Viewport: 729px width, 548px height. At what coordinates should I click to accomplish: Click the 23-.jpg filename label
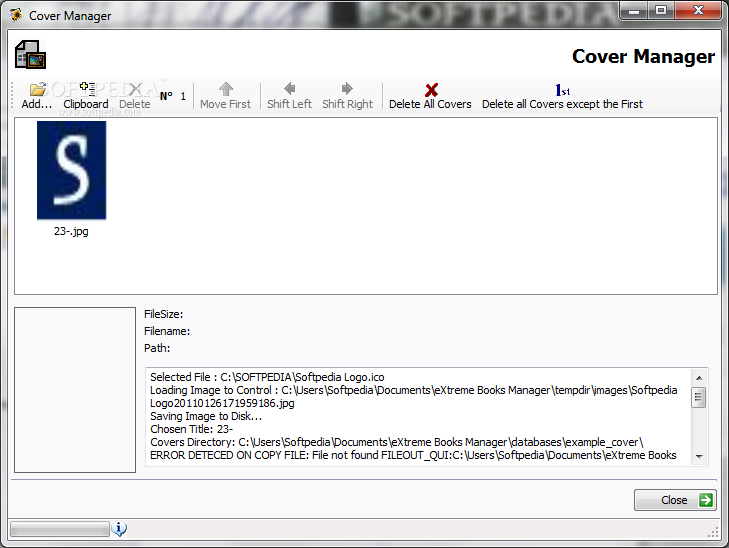click(71, 231)
